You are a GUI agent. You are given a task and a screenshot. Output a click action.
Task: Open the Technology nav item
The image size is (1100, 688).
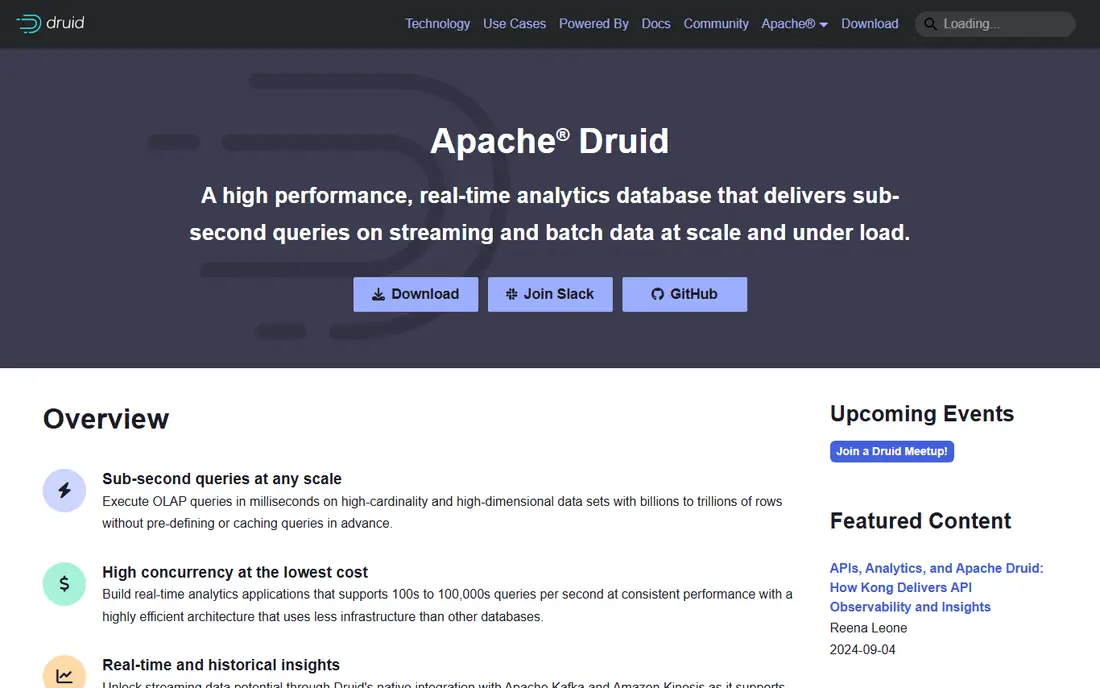pyautogui.click(x=437, y=24)
